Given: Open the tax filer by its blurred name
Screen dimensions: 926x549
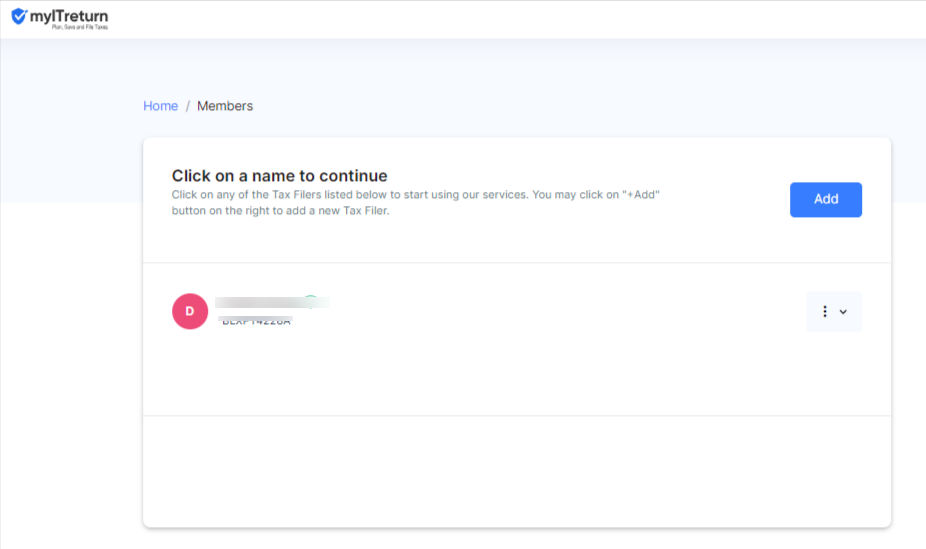Looking at the screenshot, I should (258, 301).
